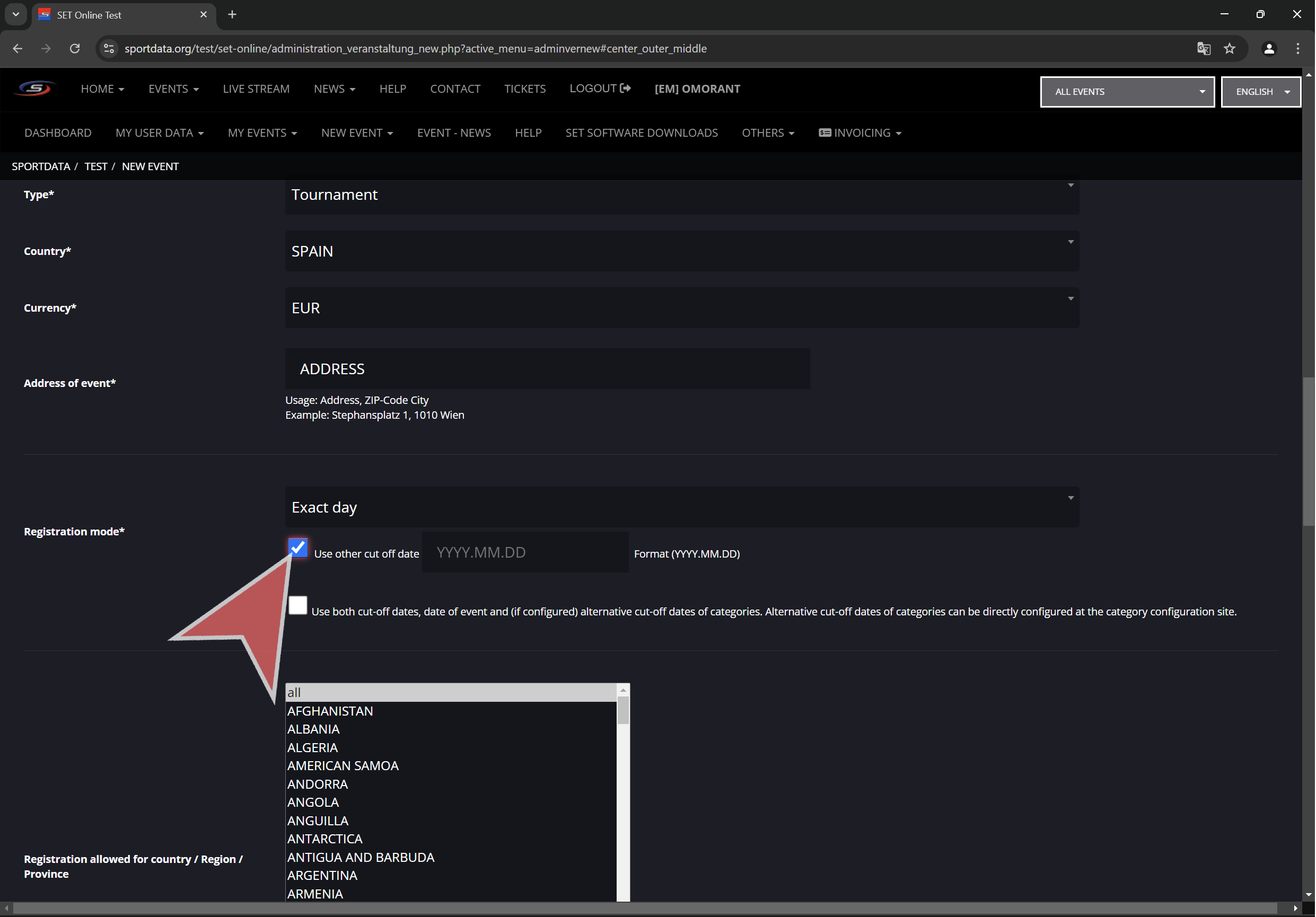Open the Country dropdown showing SPAIN
This screenshot has width=1316, height=917.
coord(681,251)
